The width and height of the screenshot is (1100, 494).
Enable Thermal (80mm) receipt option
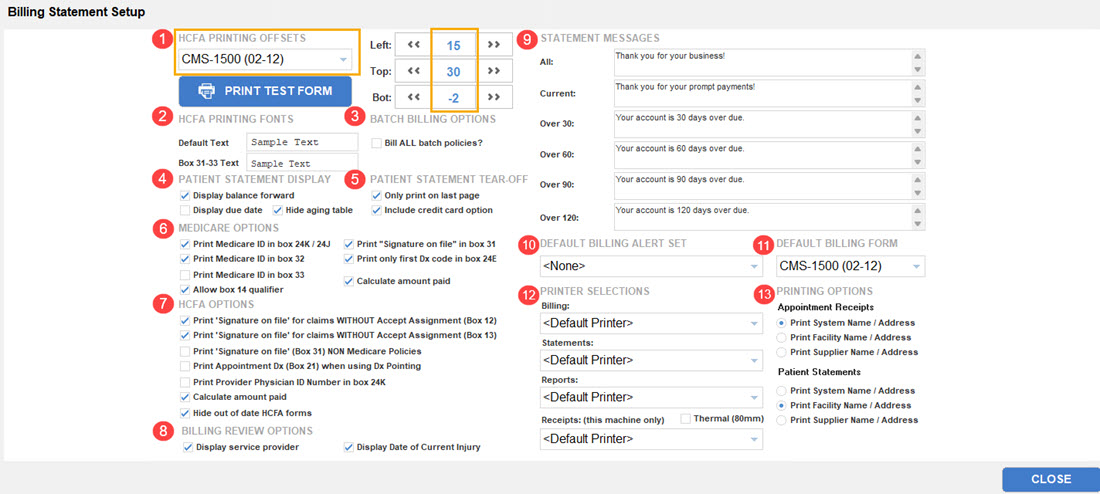click(686, 419)
